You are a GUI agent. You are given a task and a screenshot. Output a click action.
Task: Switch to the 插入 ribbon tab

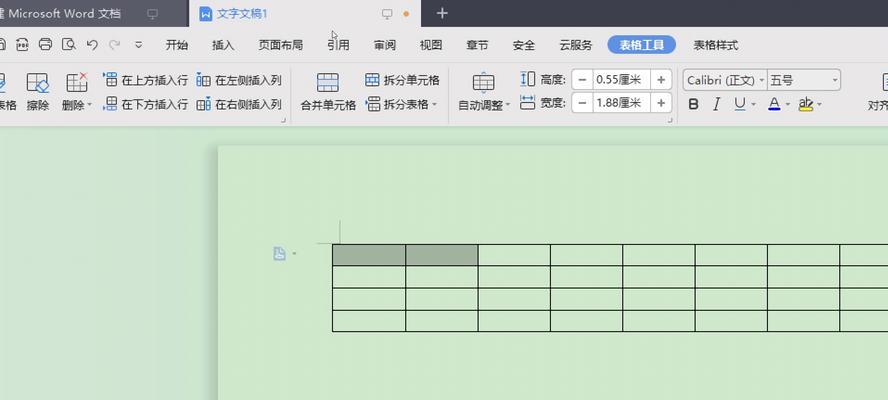pyautogui.click(x=223, y=45)
